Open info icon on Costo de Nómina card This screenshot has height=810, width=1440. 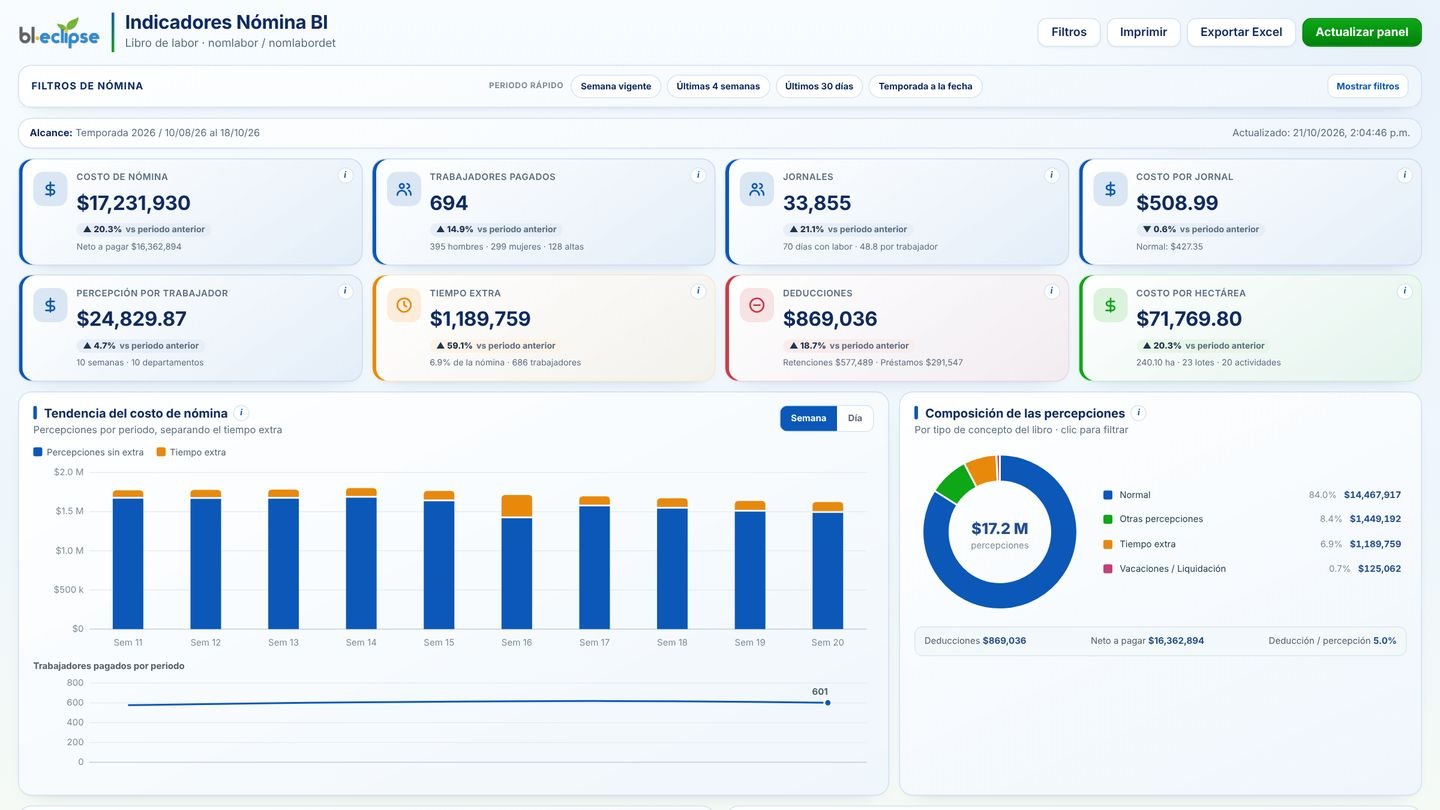pos(345,175)
